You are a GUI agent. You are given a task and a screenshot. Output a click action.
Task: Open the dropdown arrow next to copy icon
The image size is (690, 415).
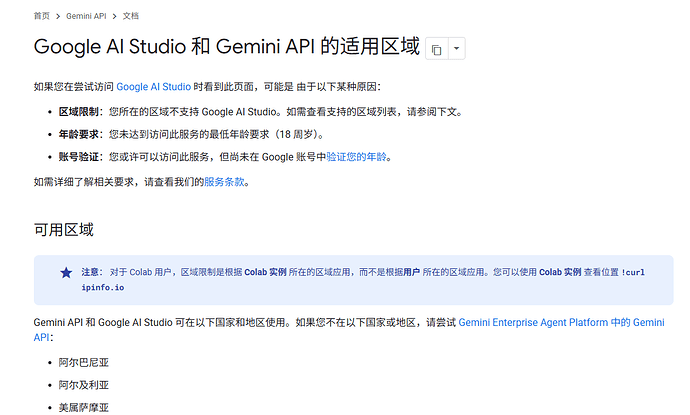pos(457,49)
